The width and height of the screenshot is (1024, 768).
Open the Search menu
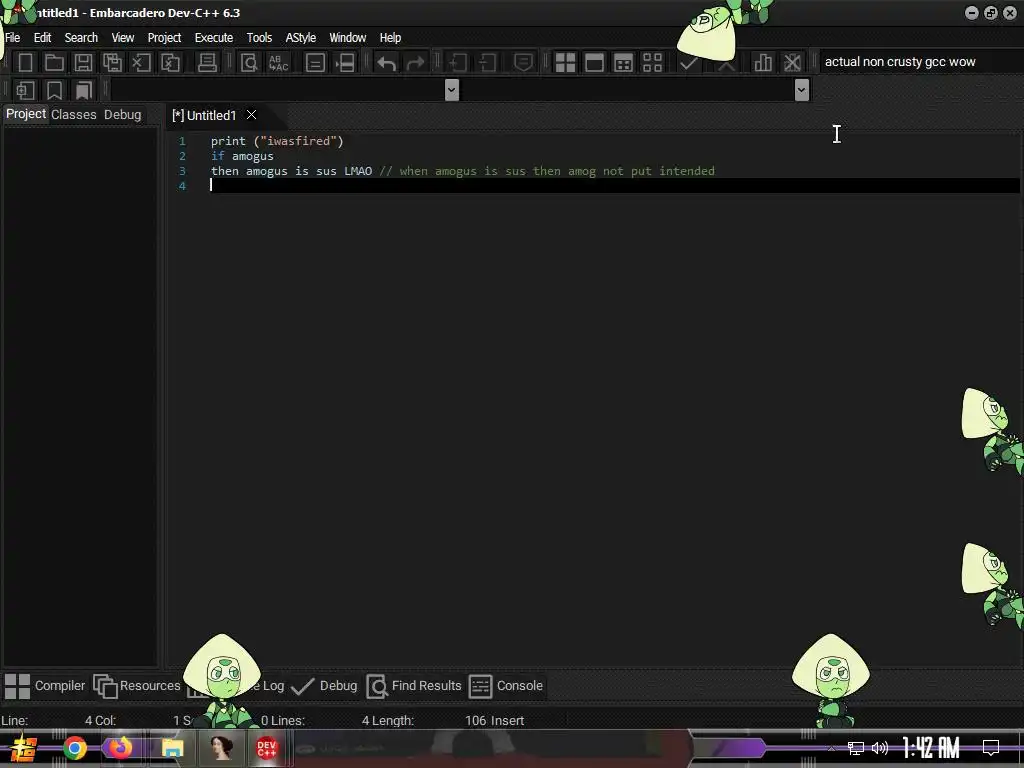81,38
